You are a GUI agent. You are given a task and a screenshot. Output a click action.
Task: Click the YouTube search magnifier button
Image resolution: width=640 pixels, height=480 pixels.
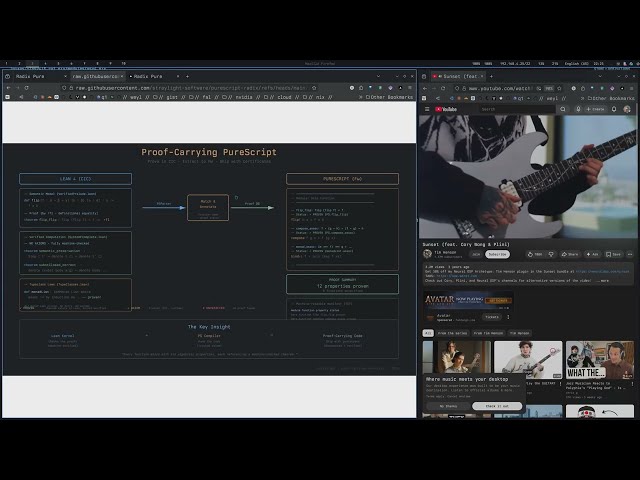pos(563,109)
